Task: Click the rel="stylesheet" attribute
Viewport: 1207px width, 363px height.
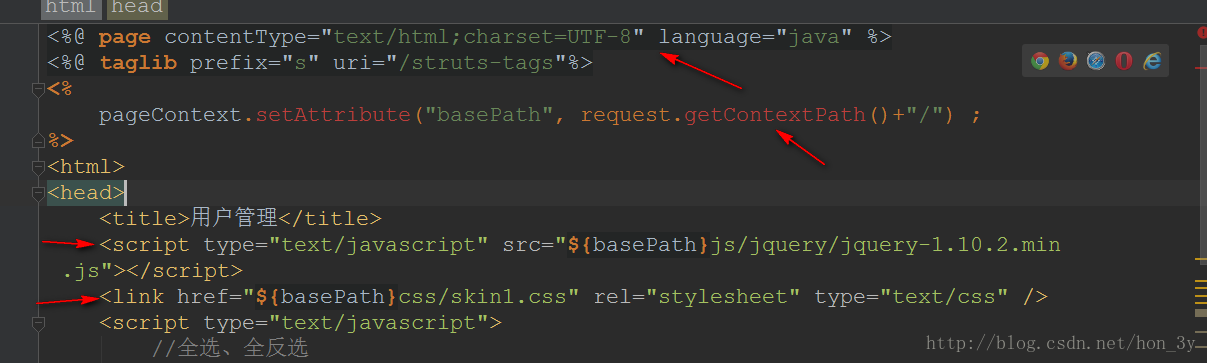Action: (x=698, y=297)
